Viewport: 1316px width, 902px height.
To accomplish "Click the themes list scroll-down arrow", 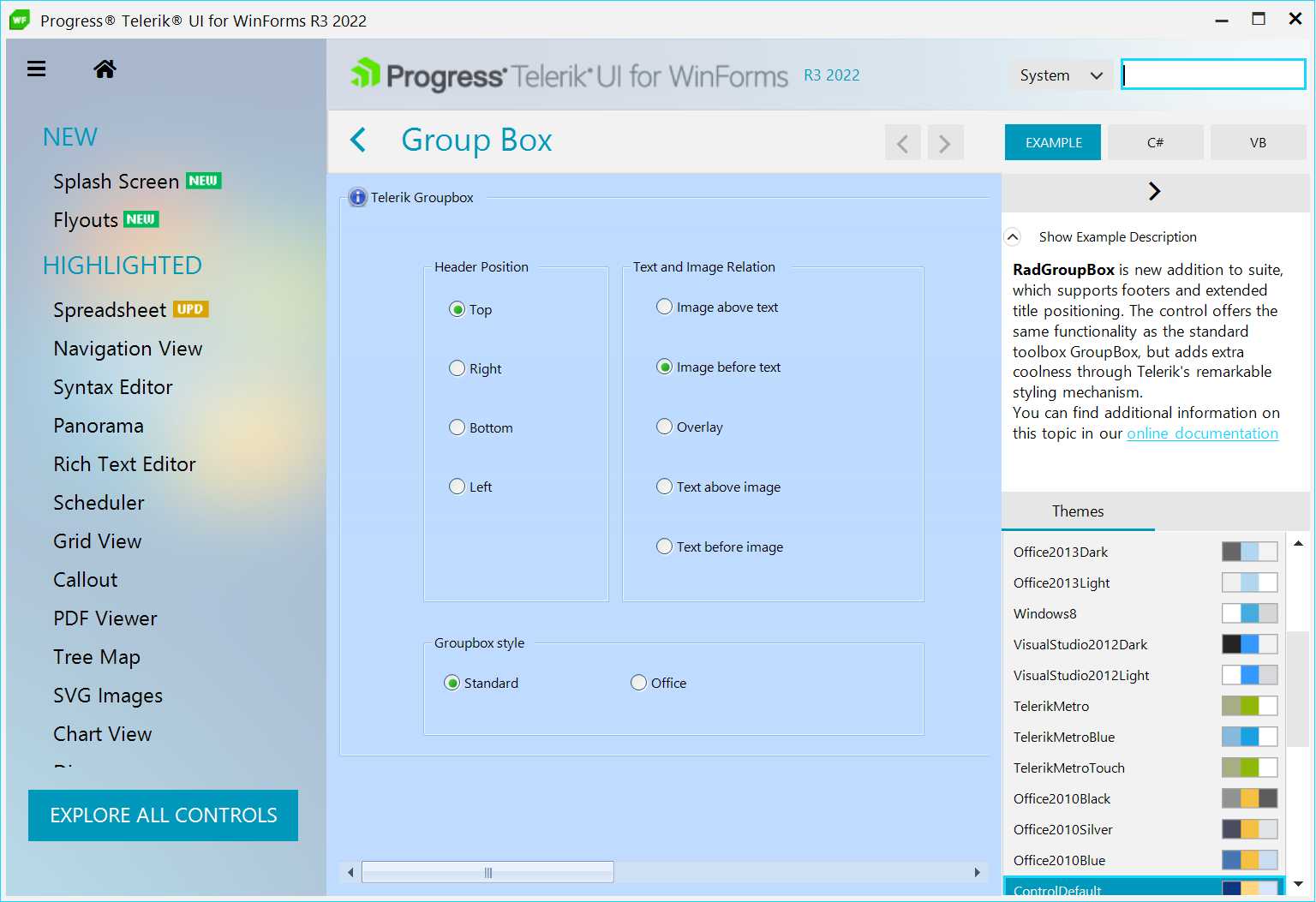I will tap(1299, 884).
